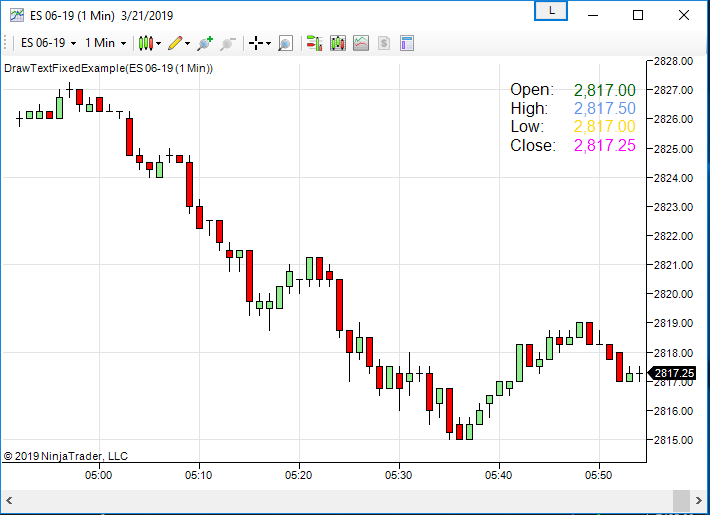Click the scroll right arrow of horizontal scrollbar
The height and width of the screenshot is (515, 710).
(699, 501)
